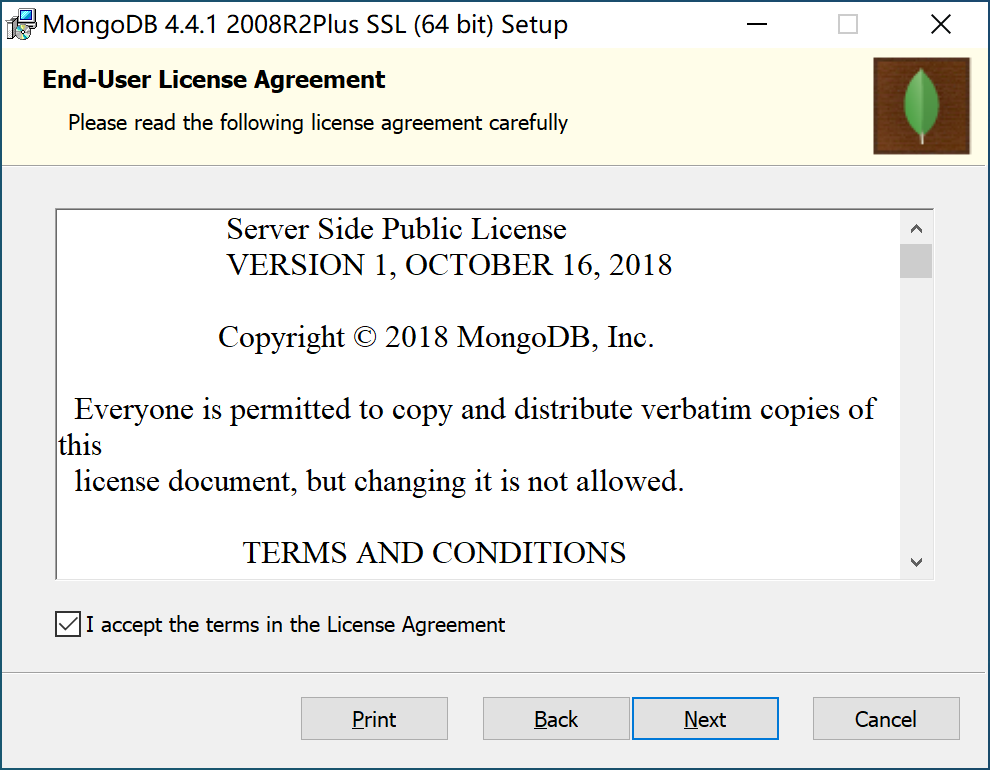Click 'license document, but changing it' line
Screen dimensions: 990x770
[x=379, y=482]
